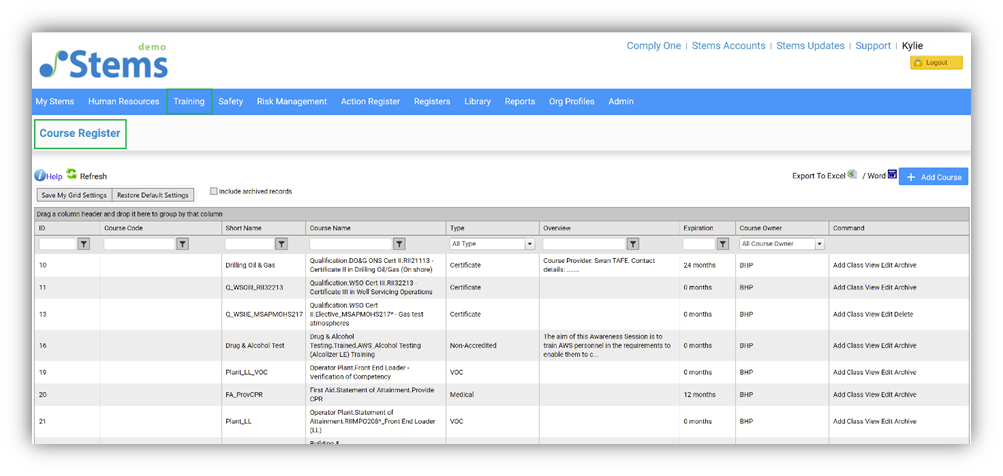Viewport: 1003px width, 476px height.
Task: Click Add Class in the Drilling Oil & Gas row
Action: point(848,265)
